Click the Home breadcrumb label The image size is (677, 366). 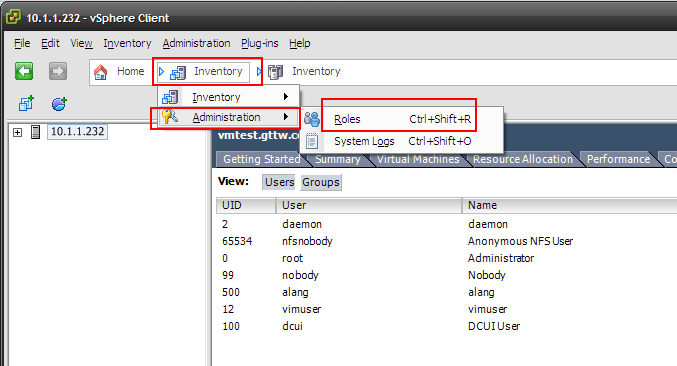click(x=130, y=71)
